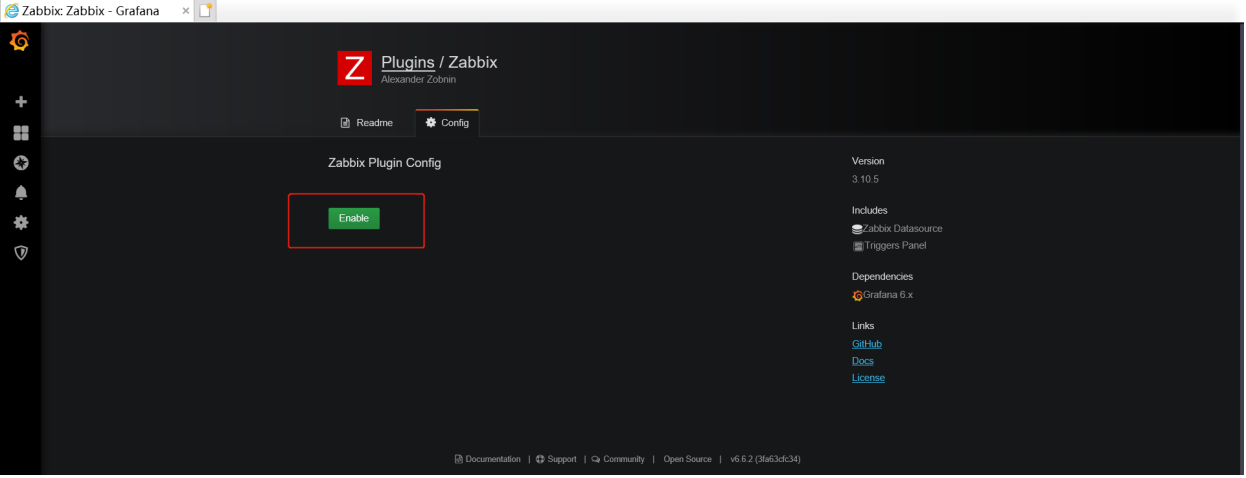
Task: Open the GitHub link
Action: [x=867, y=344]
